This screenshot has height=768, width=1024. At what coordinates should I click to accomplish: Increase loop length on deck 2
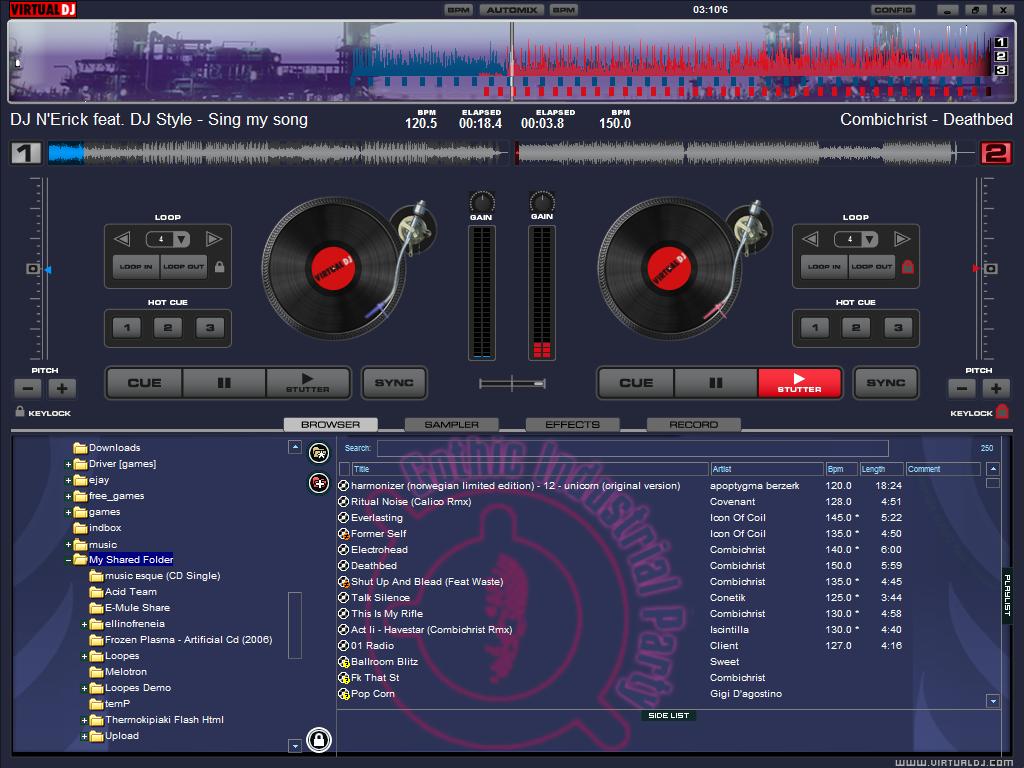coord(902,239)
